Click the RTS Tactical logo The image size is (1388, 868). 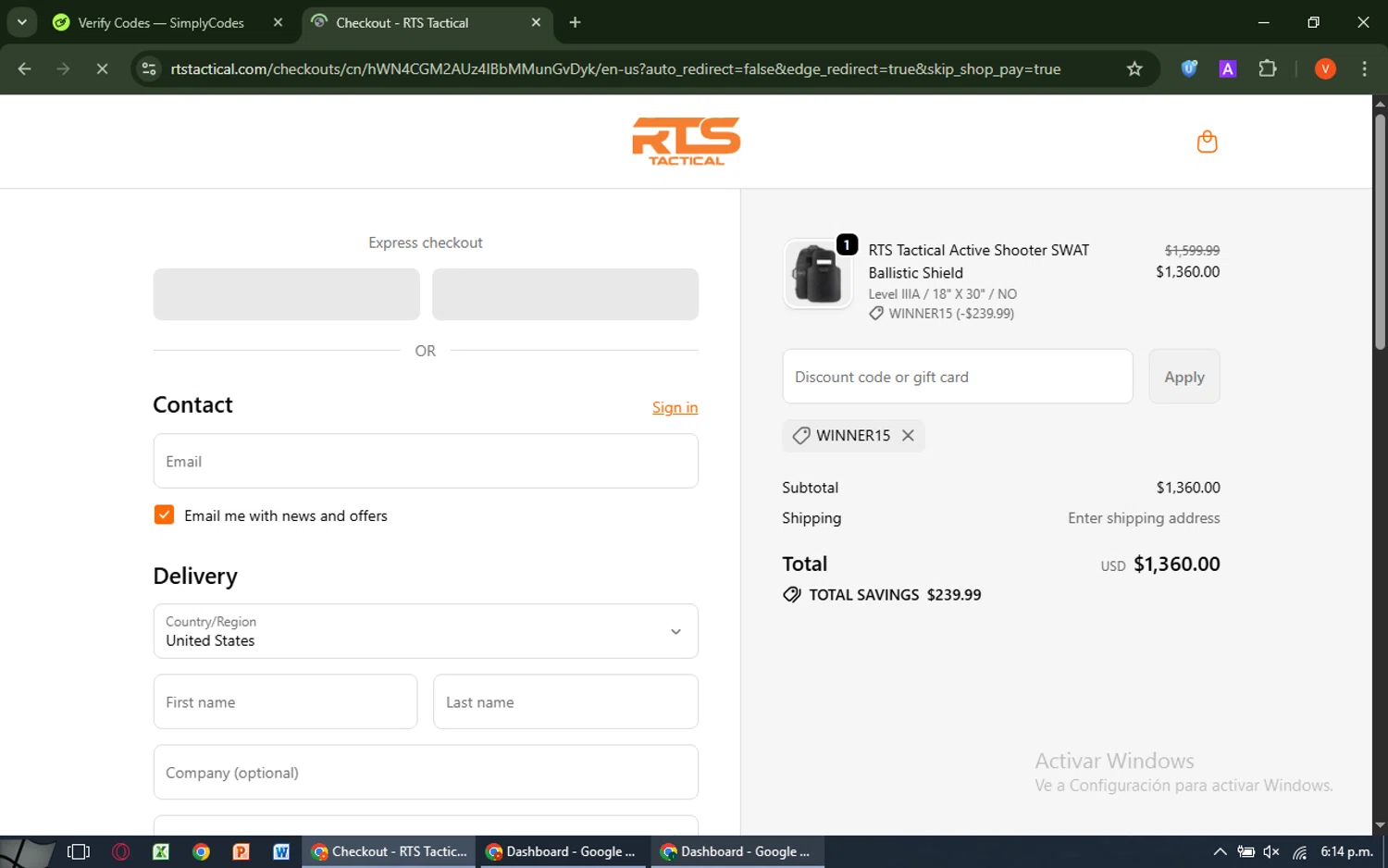pyautogui.click(x=686, y=142)
